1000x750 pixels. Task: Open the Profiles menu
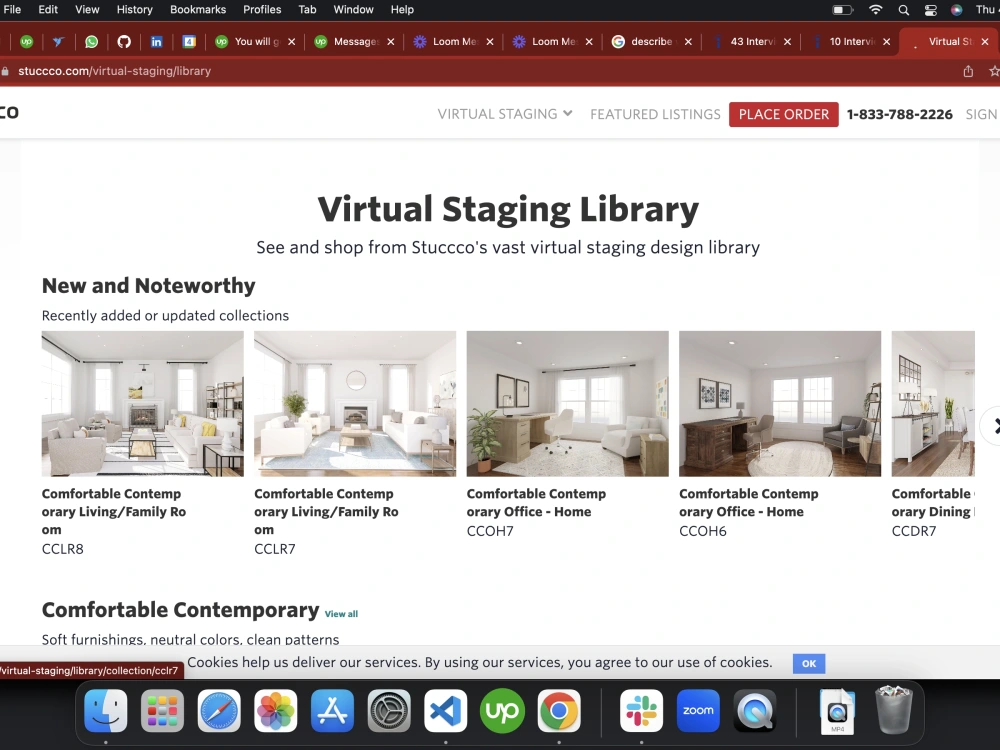[x=262, y=10]
